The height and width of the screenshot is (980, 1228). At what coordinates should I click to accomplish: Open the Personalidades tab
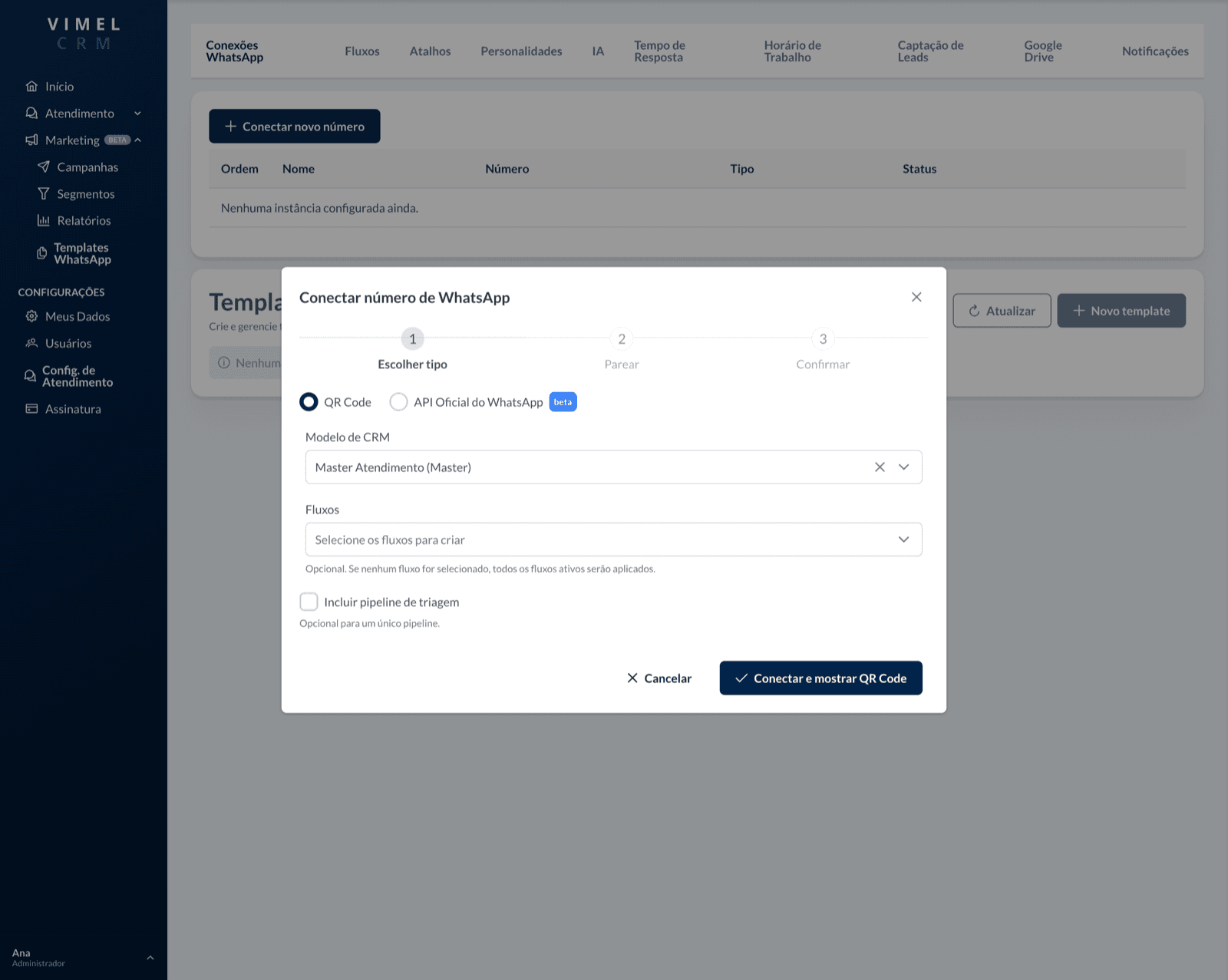pos(521,51)
